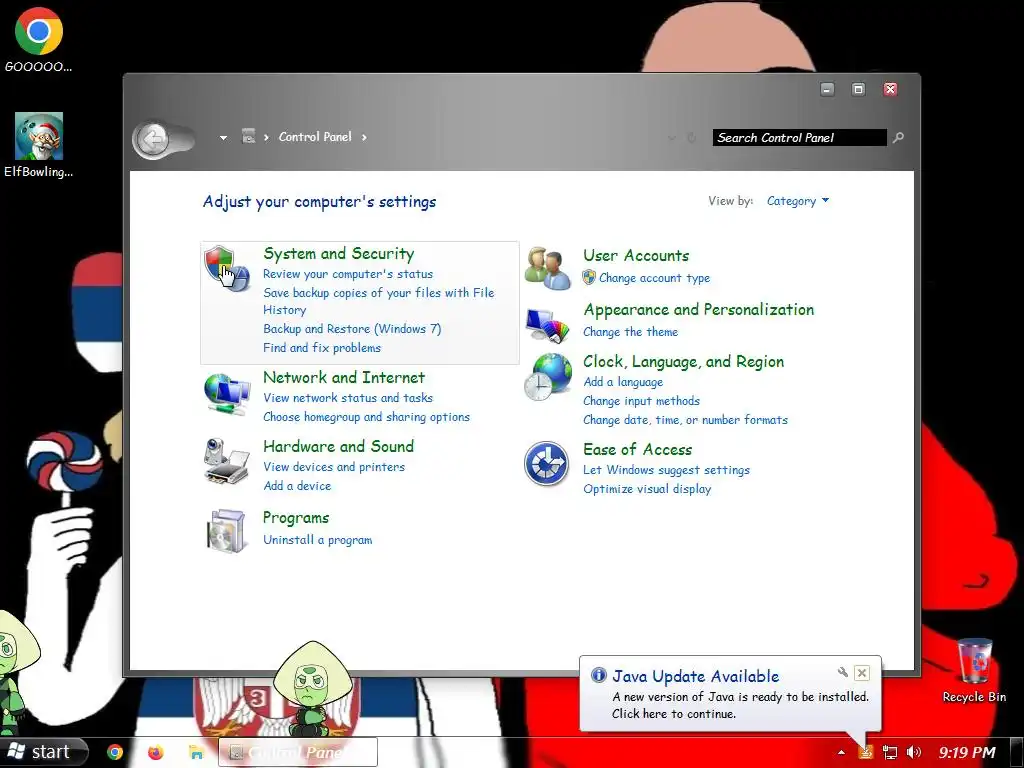Screen dimensions: 1024x768
Task: Open the Java notification wrench options icon
Action: 842,672
